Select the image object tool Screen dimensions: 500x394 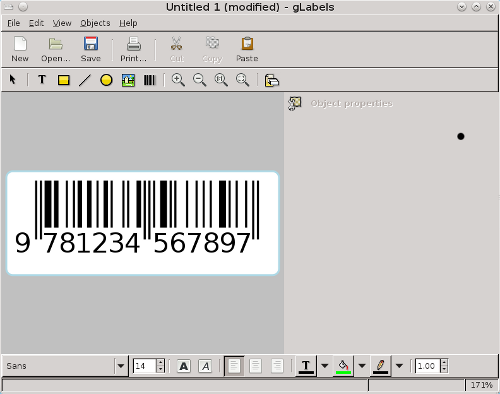[128, 80]
